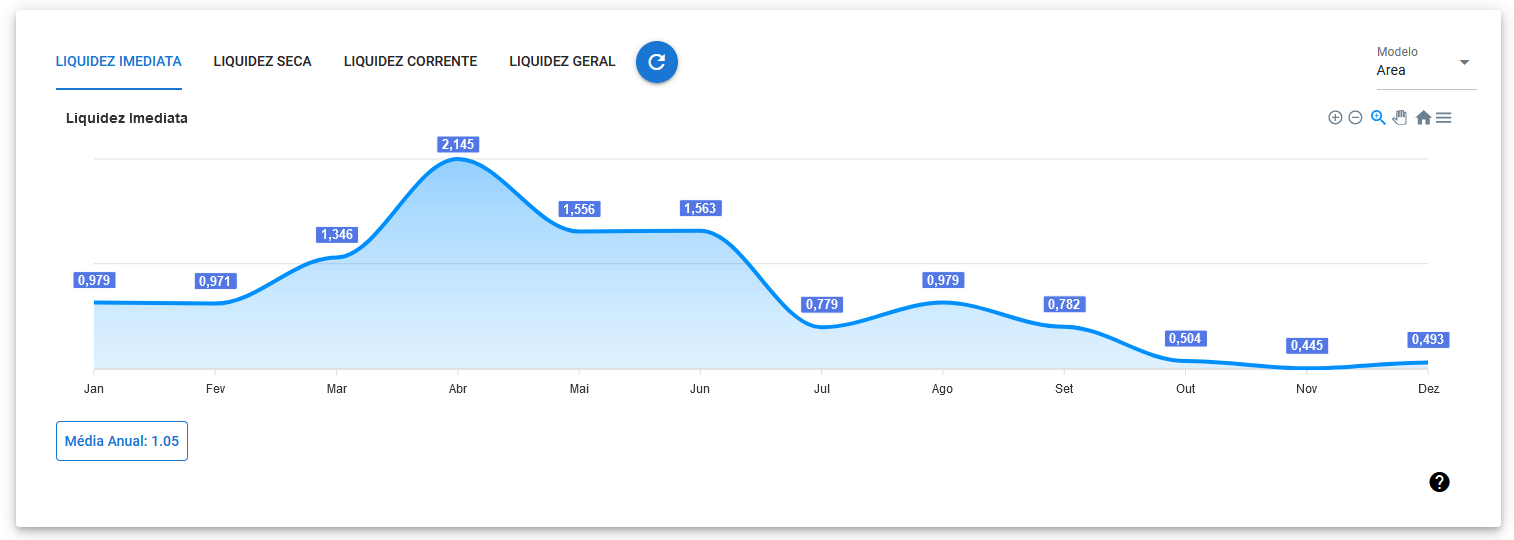Reset chart zoom with home icon

click(x=1423, y=118)
